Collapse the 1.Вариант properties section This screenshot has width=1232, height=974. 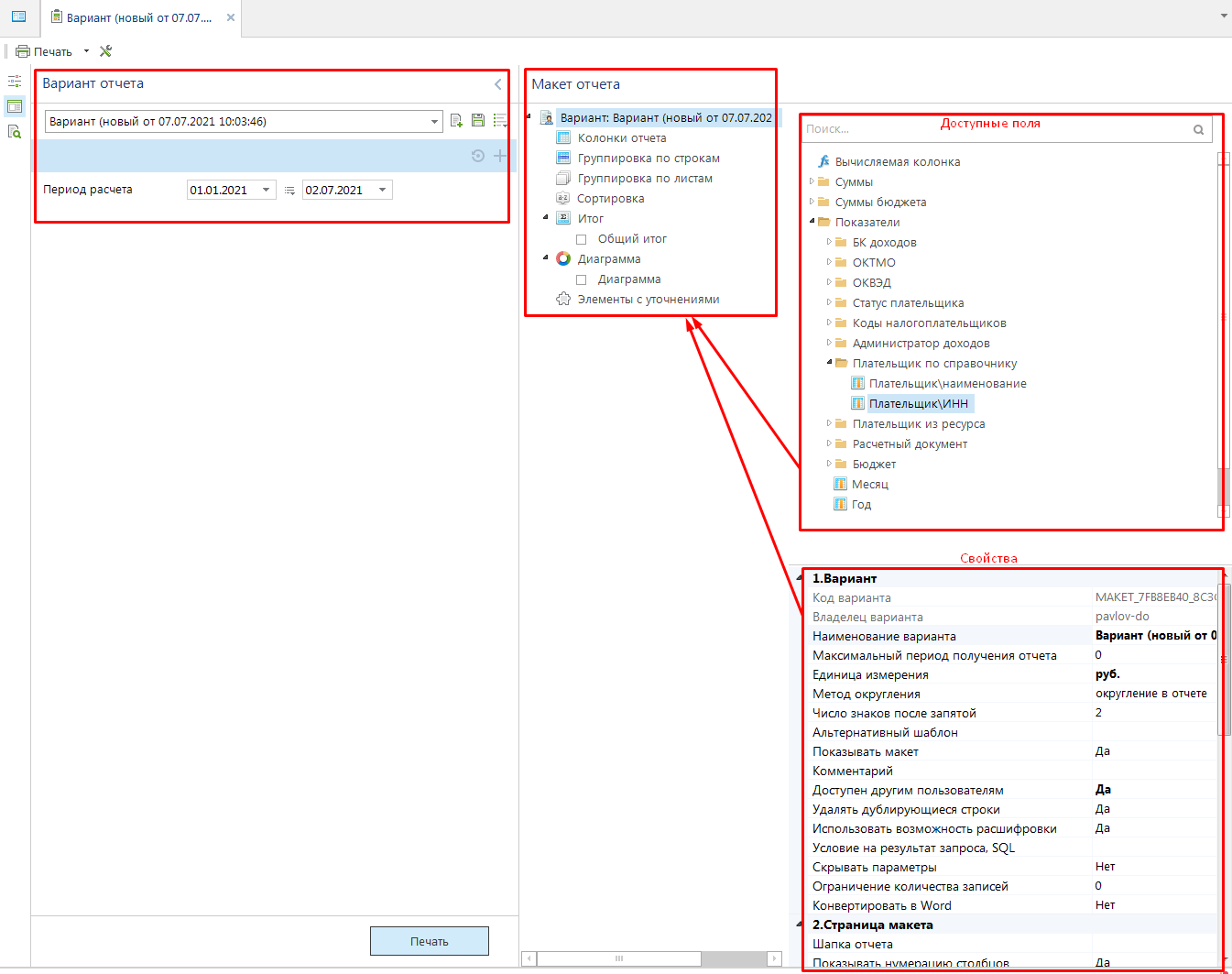click(800, 577)
